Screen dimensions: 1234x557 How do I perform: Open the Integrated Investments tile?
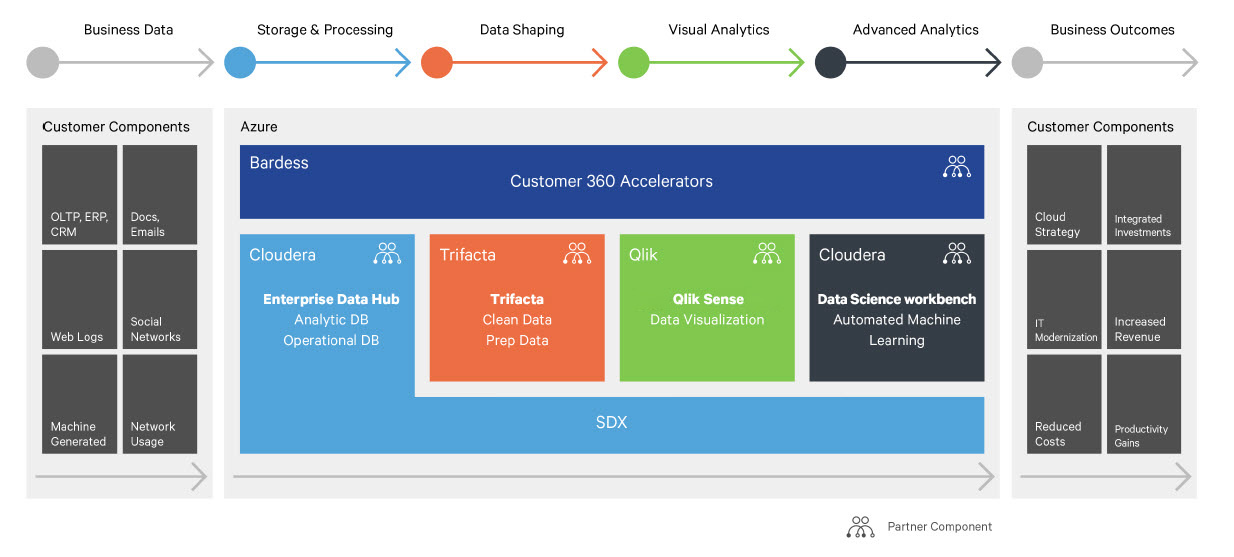click(1144, 195)
